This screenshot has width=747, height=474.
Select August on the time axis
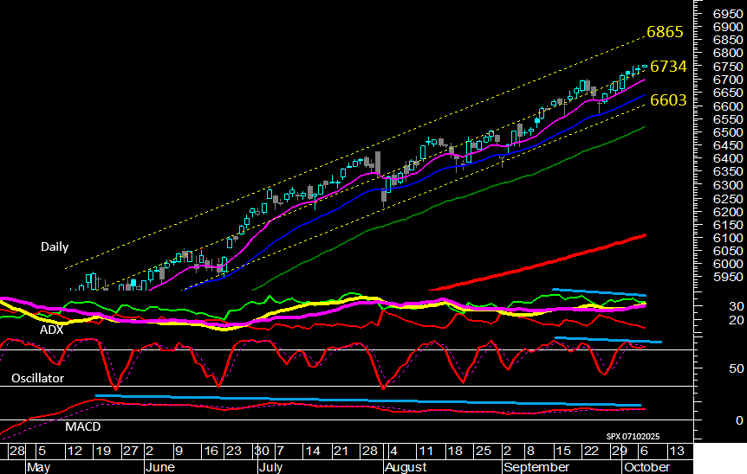(x=409, y=466)
